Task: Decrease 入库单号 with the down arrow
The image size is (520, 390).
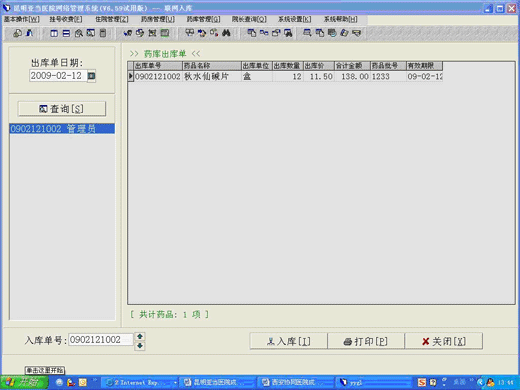Action: tap(140, 346)
